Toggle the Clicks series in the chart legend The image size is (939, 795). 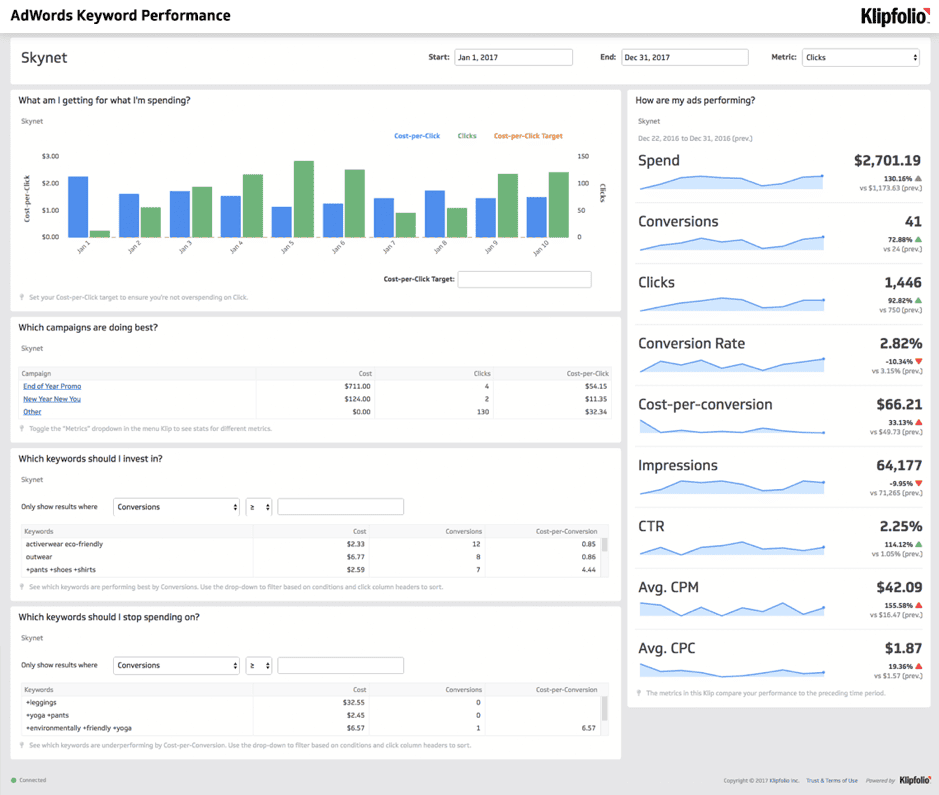[466, 136]
